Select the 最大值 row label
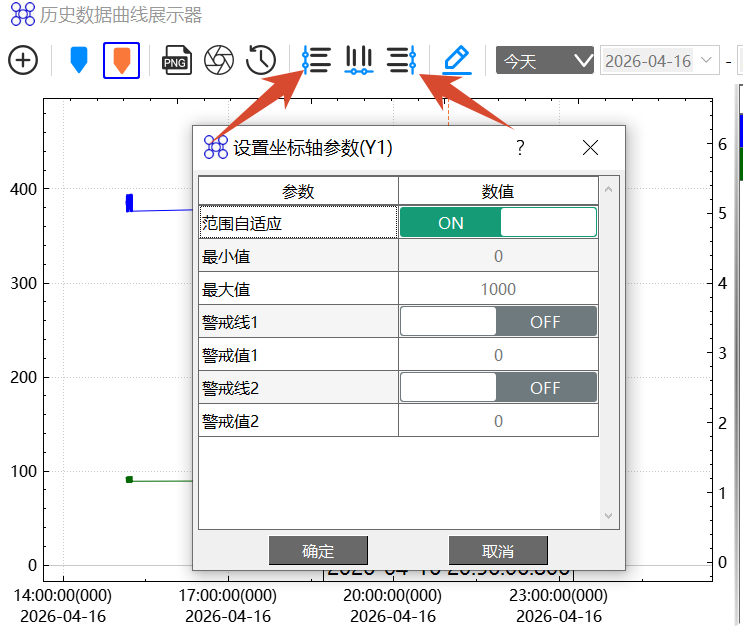 pos(298,289)
